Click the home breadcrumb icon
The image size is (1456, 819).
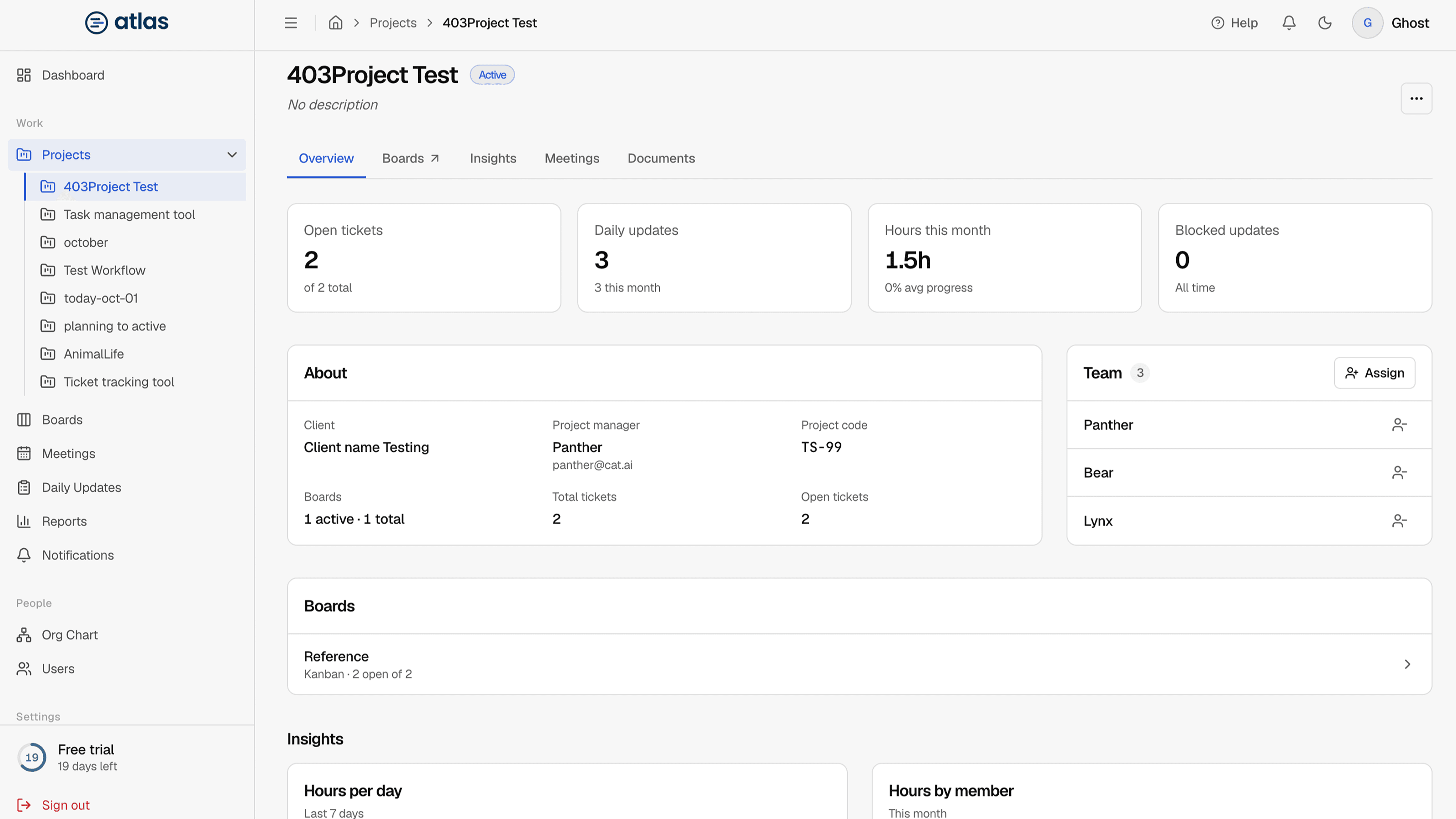336,23
